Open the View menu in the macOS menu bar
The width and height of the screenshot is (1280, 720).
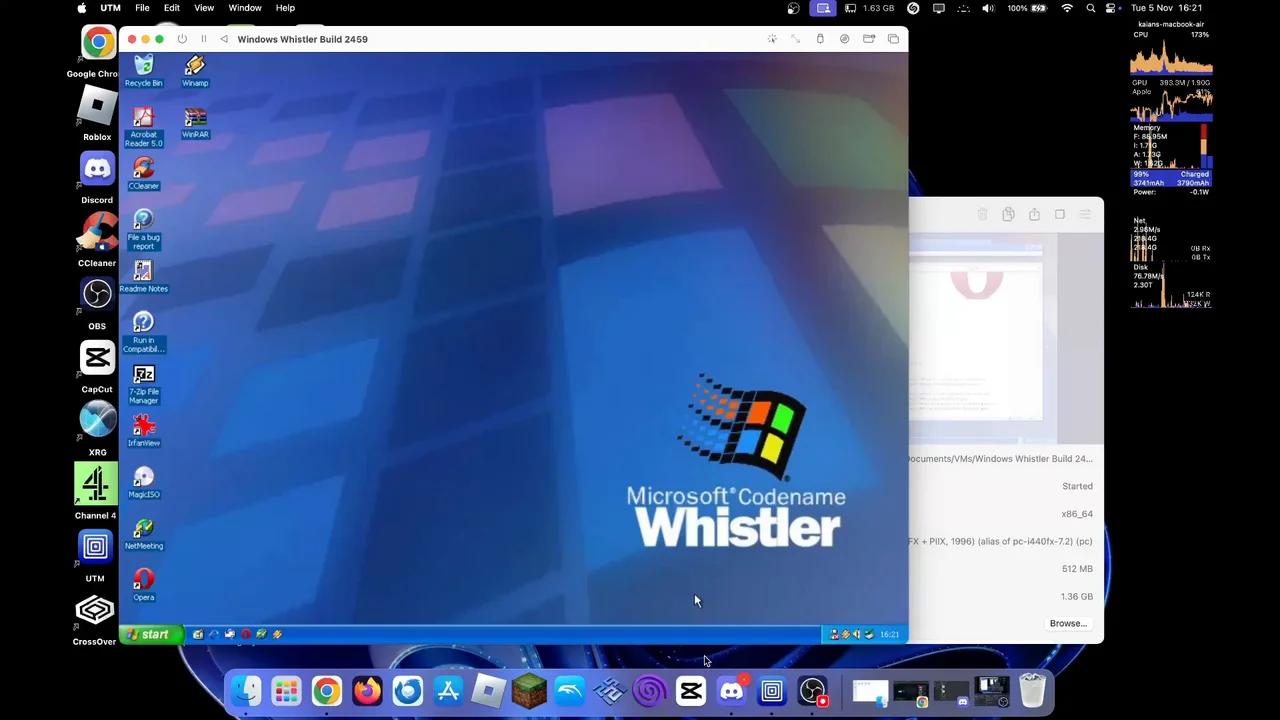(204, 8)
